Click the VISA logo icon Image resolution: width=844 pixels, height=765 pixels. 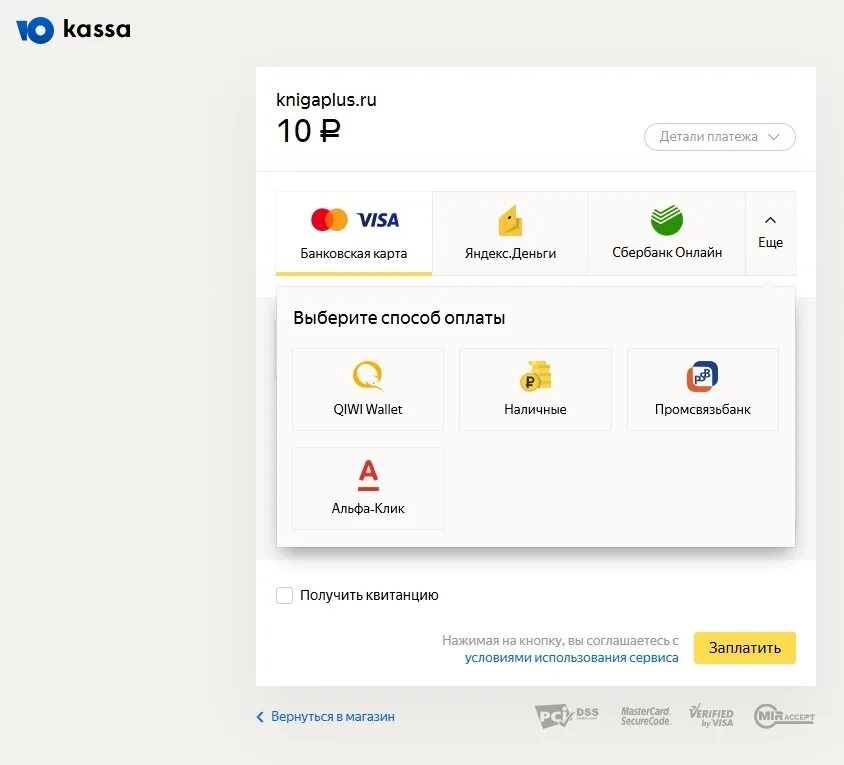point(378,220)
